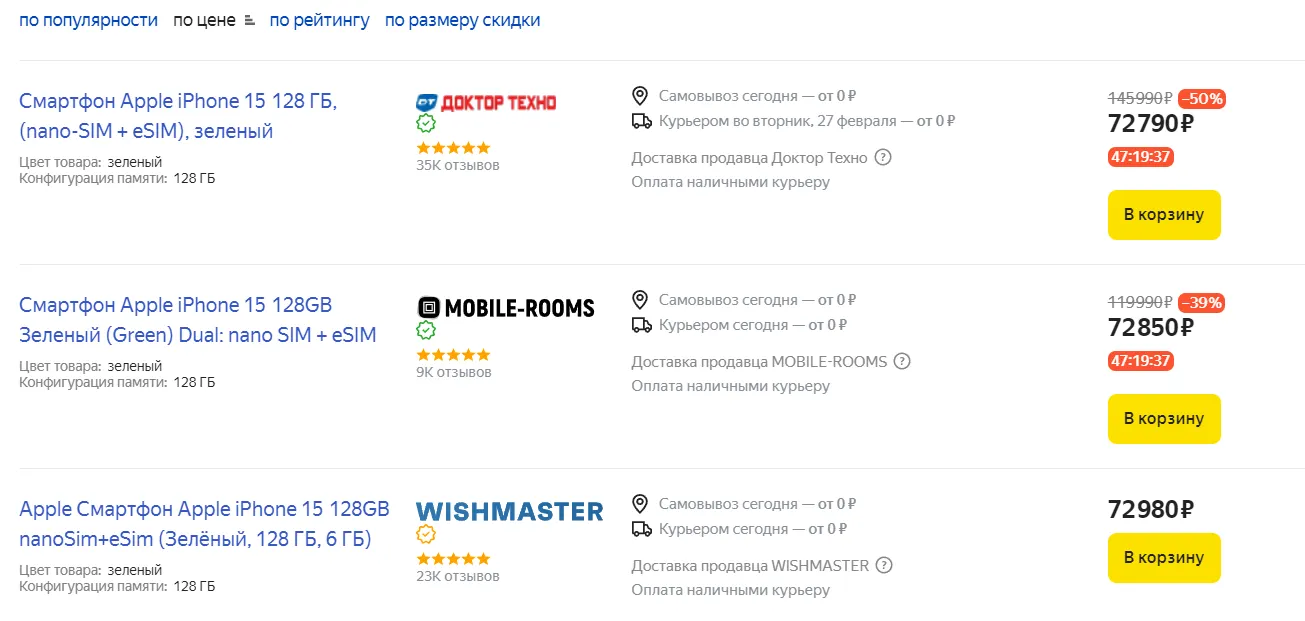Add the 72790₽ iPhone to cart
The image size is (1305, 621).
(1164, 215)
